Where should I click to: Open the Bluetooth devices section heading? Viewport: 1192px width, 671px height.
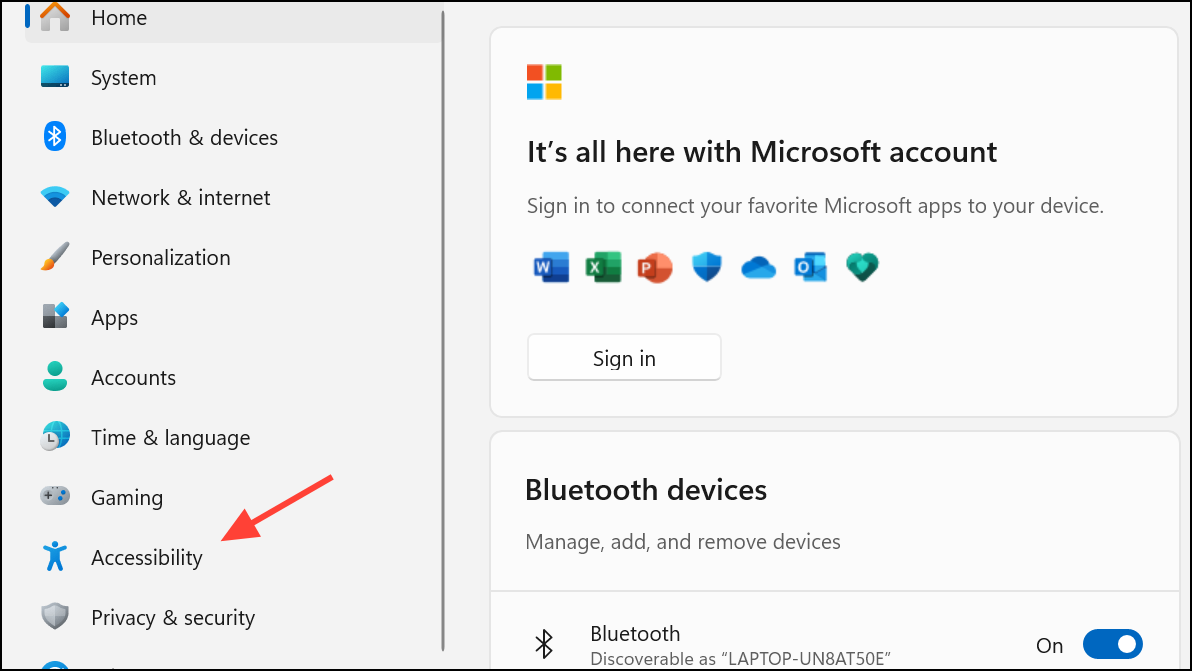pyautogui.click(x=646, y=490)
